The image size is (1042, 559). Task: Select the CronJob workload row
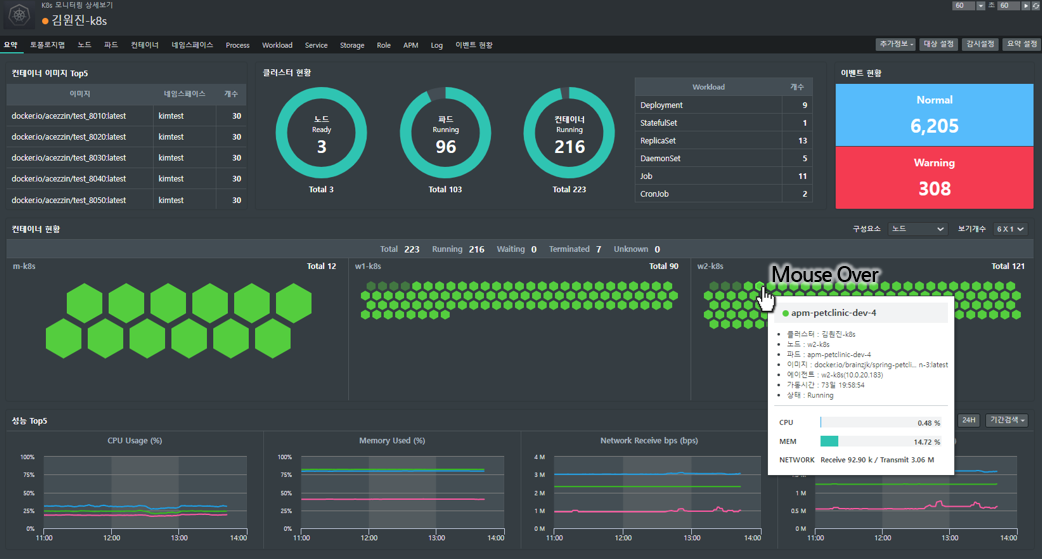[x=723, y=194]
